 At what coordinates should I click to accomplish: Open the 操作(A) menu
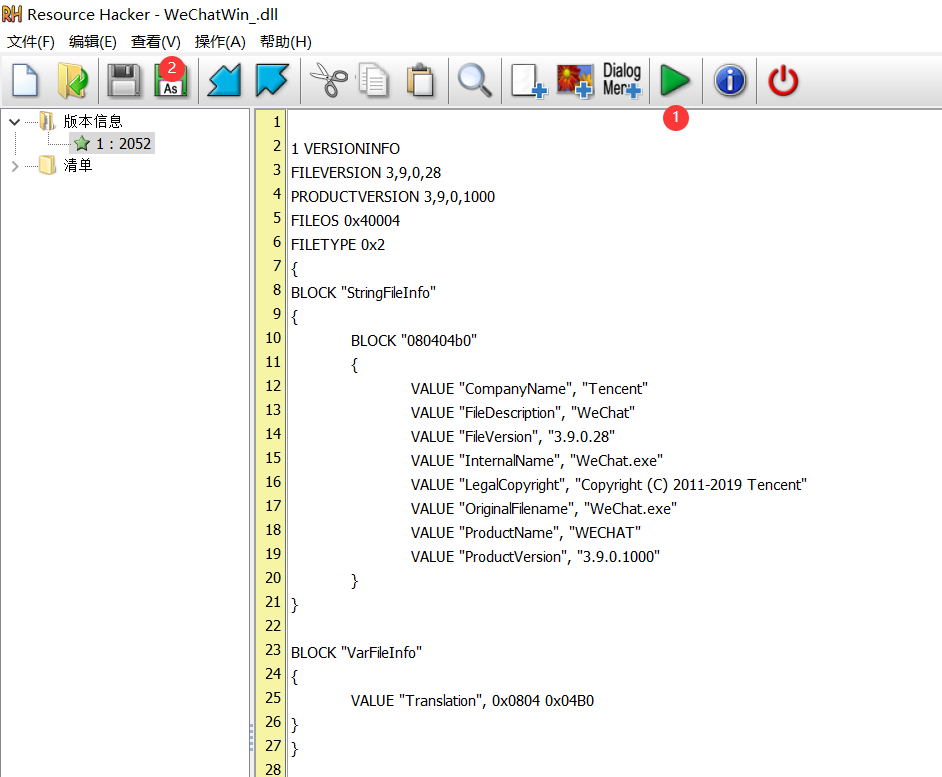coord(220,41)
